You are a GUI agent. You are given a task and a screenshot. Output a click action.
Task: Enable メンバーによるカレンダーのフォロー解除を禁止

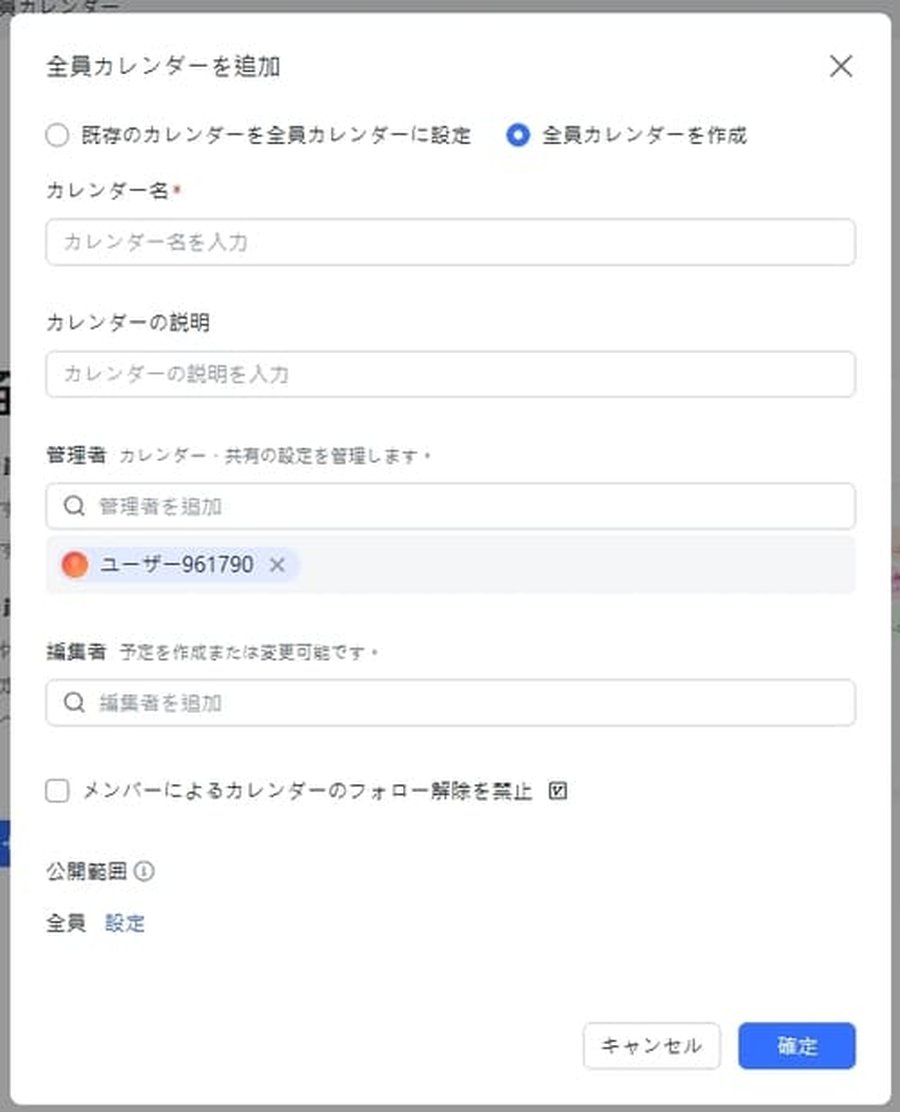56,791
